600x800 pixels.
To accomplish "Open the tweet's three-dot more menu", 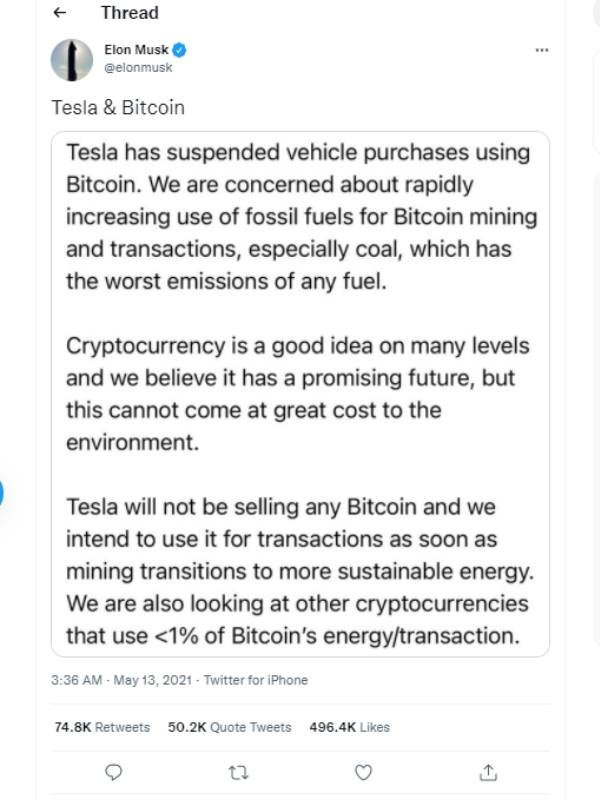I will 542,50.
